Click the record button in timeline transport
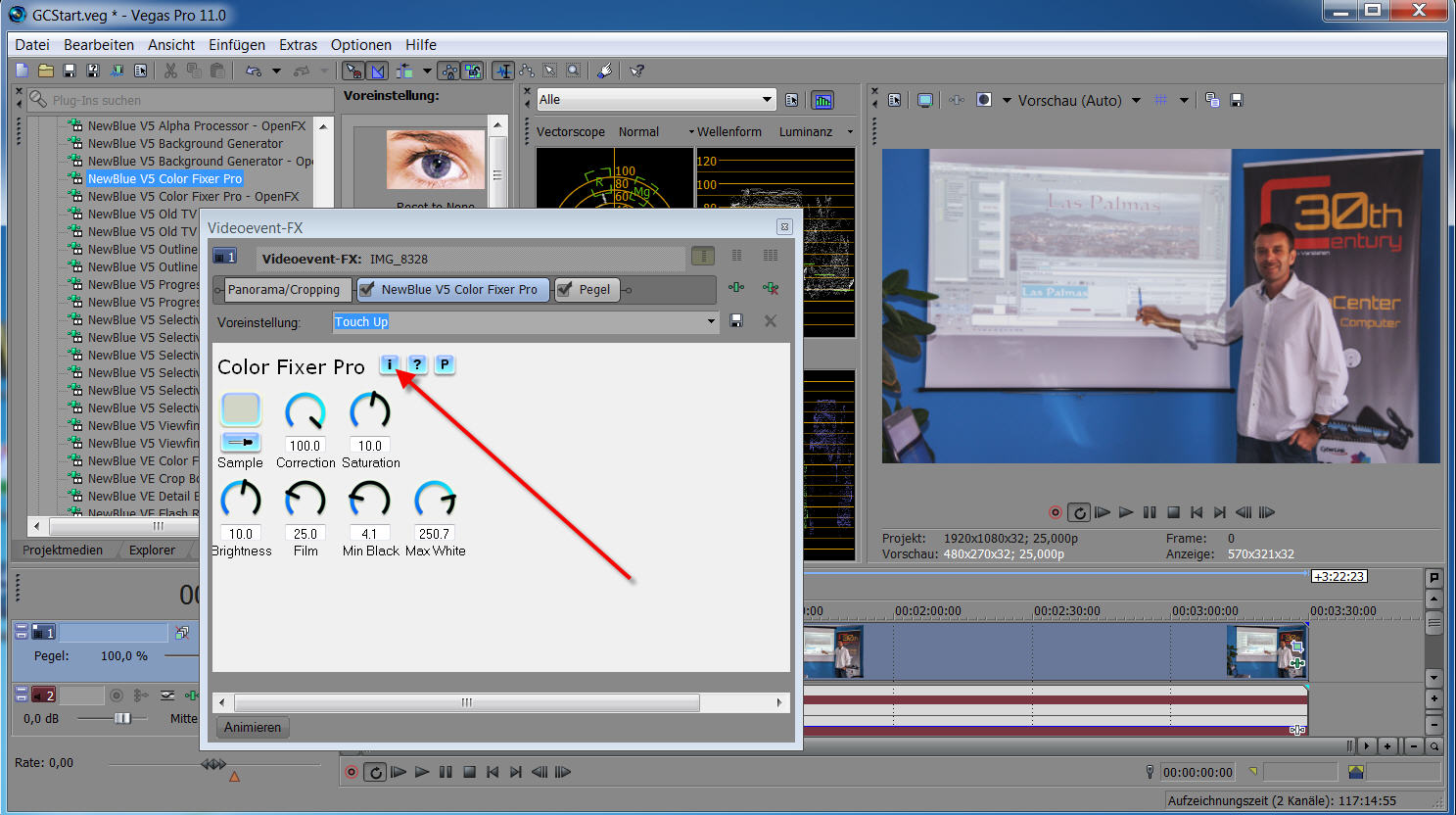1456x815 pixels. [x=352, y=772]
